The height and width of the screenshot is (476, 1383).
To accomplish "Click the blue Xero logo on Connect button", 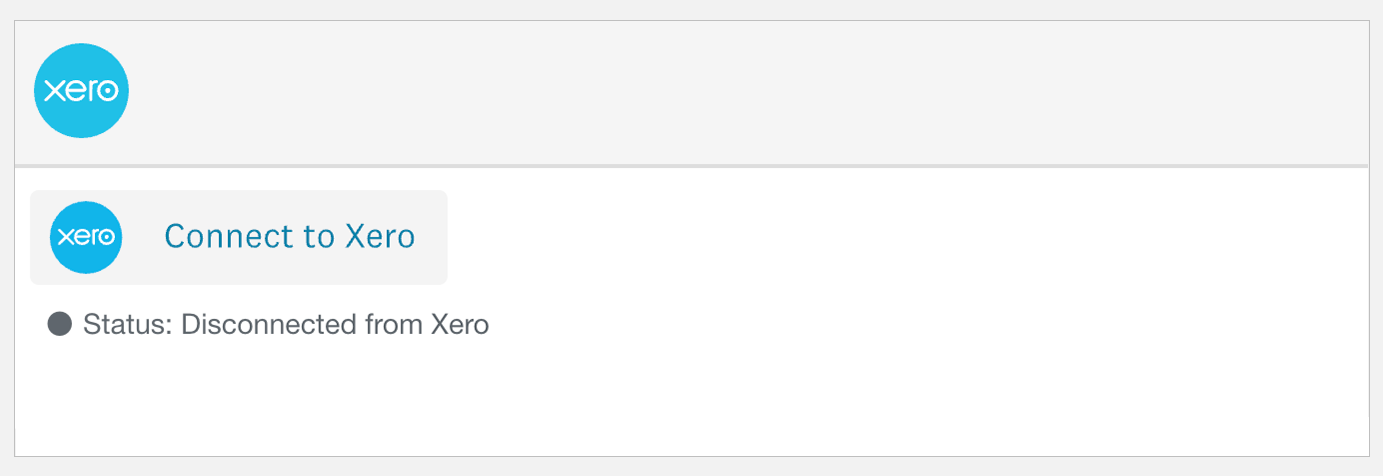I will 86,237.
